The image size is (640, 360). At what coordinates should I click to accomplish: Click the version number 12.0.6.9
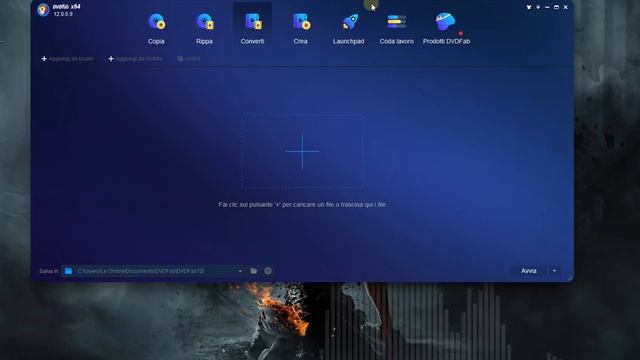[x=63, y=14]
